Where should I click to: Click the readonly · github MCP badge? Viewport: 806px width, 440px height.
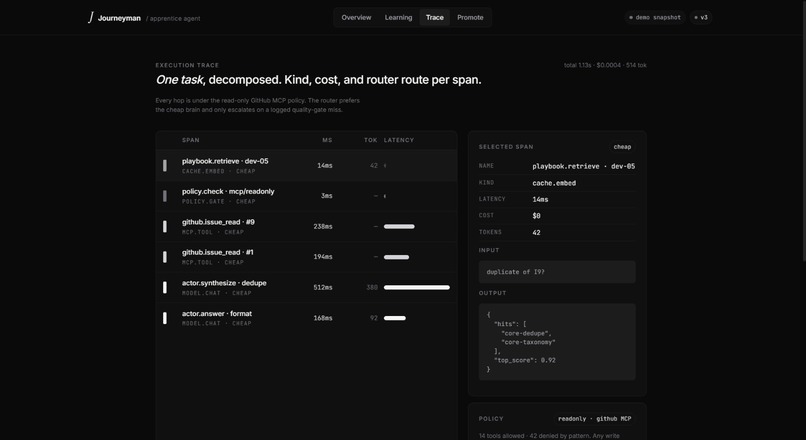tap(594, 419)
